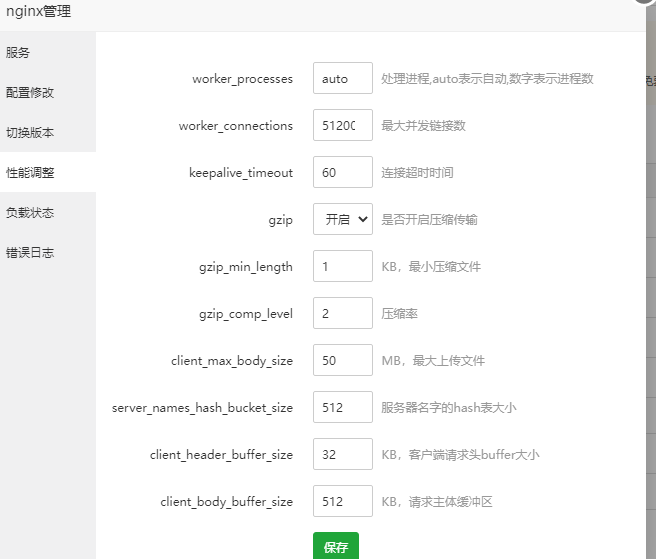Click the server_names_hash_bucket_size label text

[202, 408]
